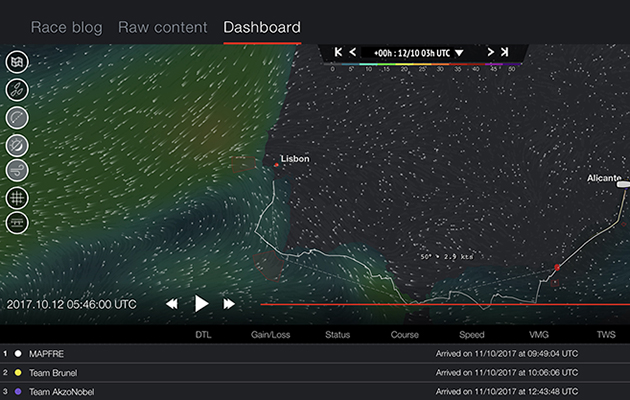
Task: Click the bottom sidebar panel icon
Action: [x=17, y=223]
